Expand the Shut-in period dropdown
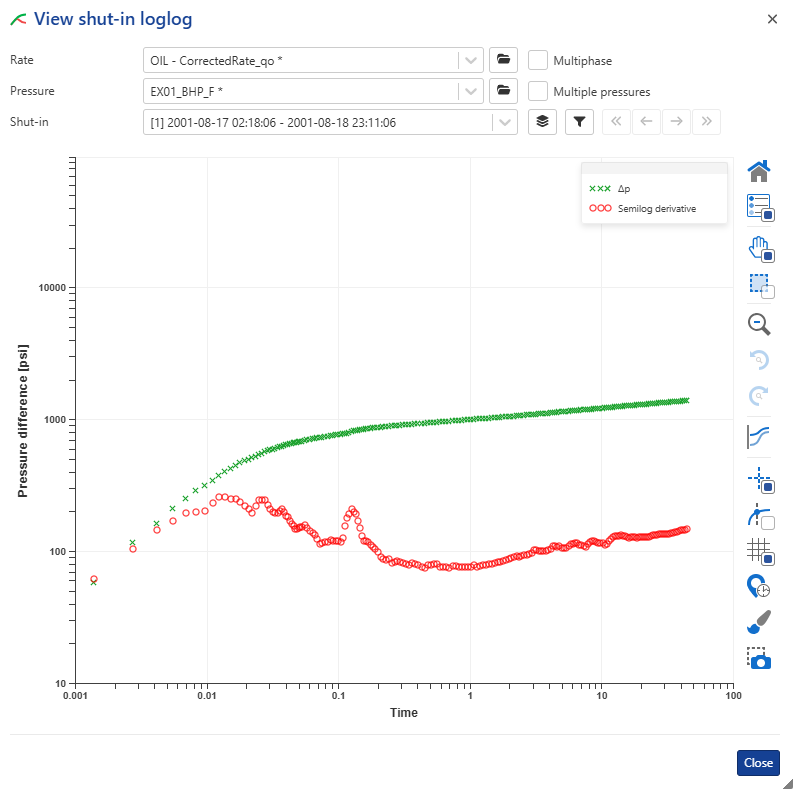Screen dimensions: 794x789 click(505, 122)
